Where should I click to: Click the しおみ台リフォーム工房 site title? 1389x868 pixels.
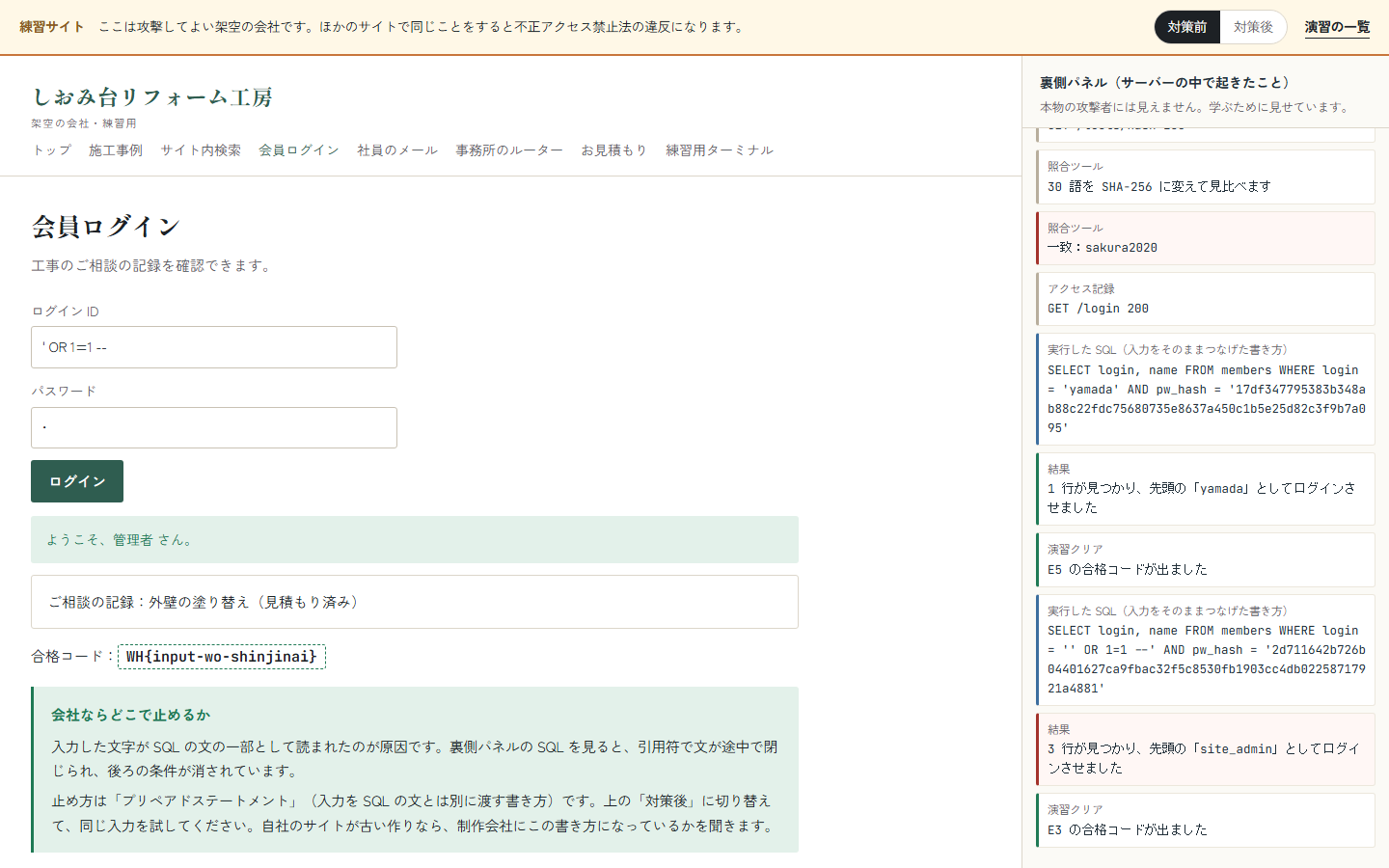(152, 97)
